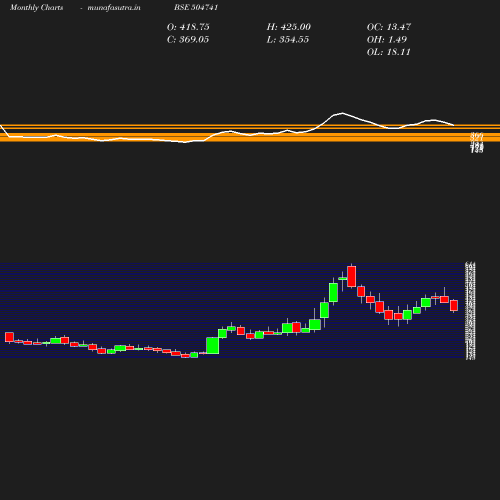This screenshot has width=500, height=500.
Task: Click the last red candlestick on the right
Action: [454, 305]
